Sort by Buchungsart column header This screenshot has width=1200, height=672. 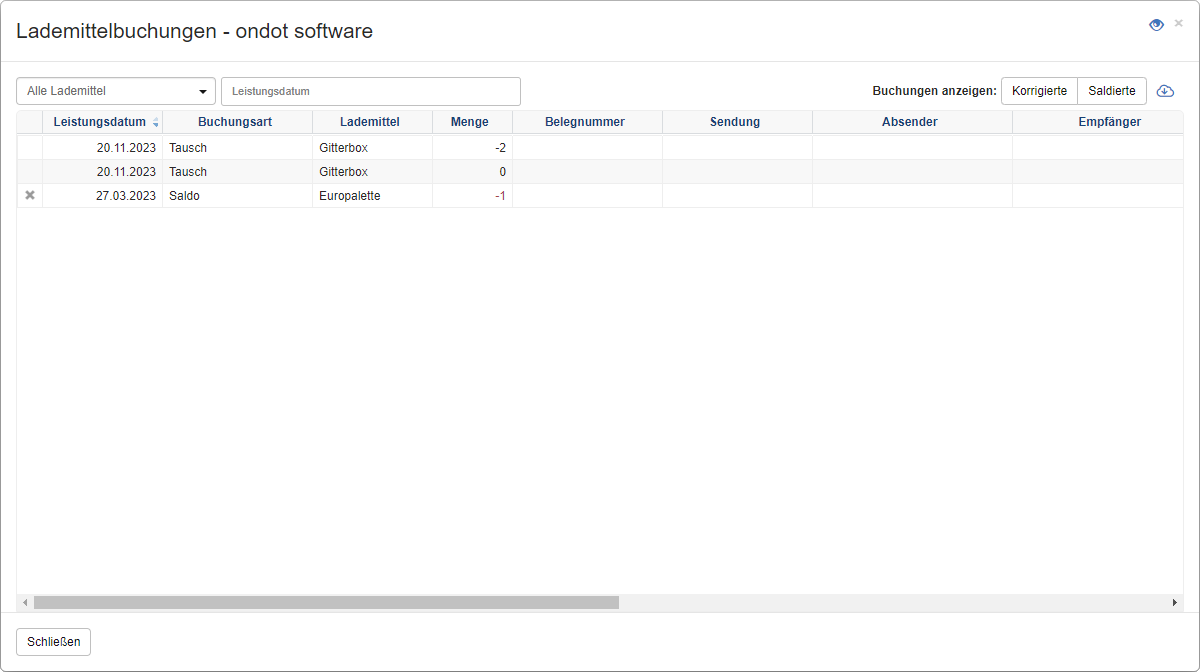235,122
